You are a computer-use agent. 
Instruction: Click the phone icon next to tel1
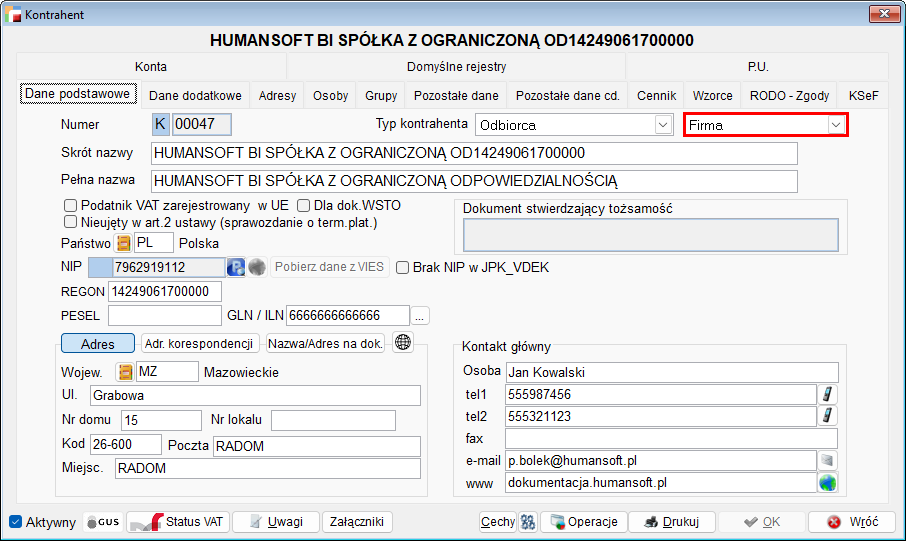click(828, 394)
